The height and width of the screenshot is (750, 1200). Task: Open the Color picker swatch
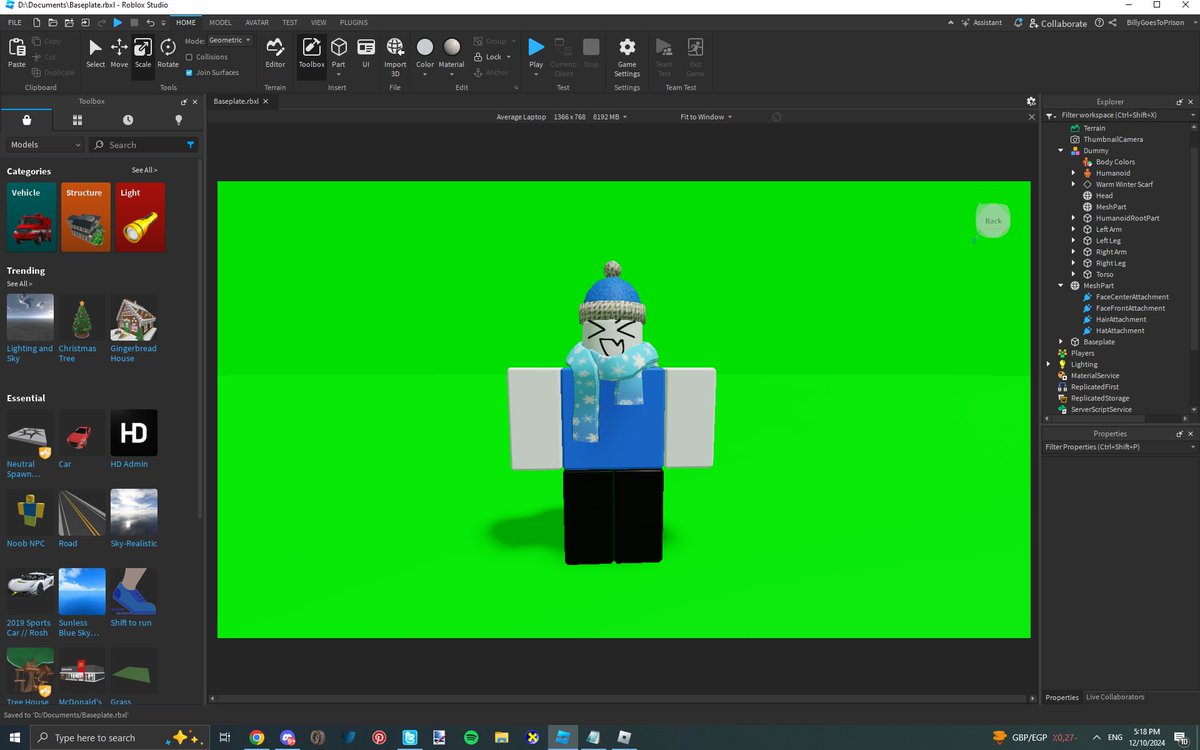pos(425,47)
